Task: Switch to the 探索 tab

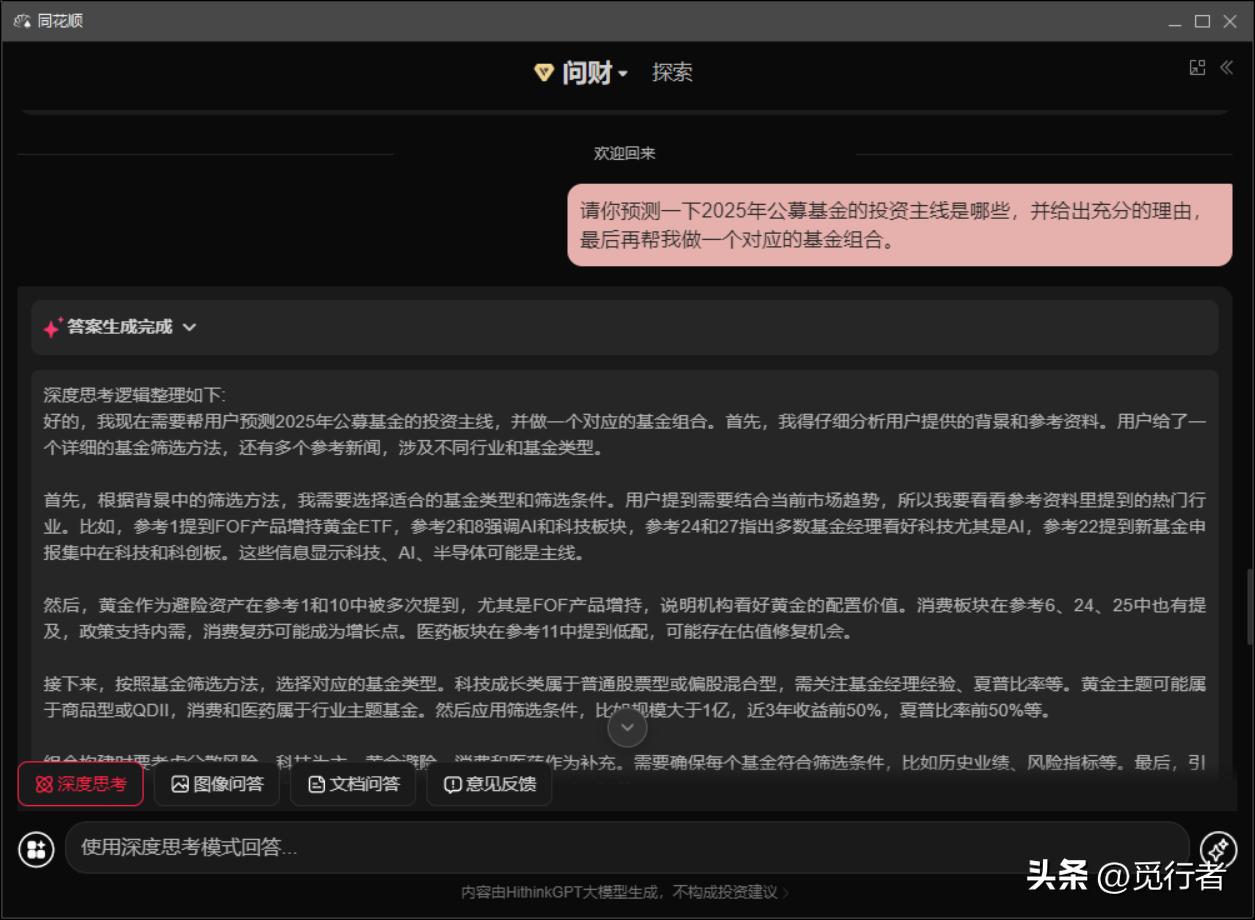Action: tap(672, 72)
